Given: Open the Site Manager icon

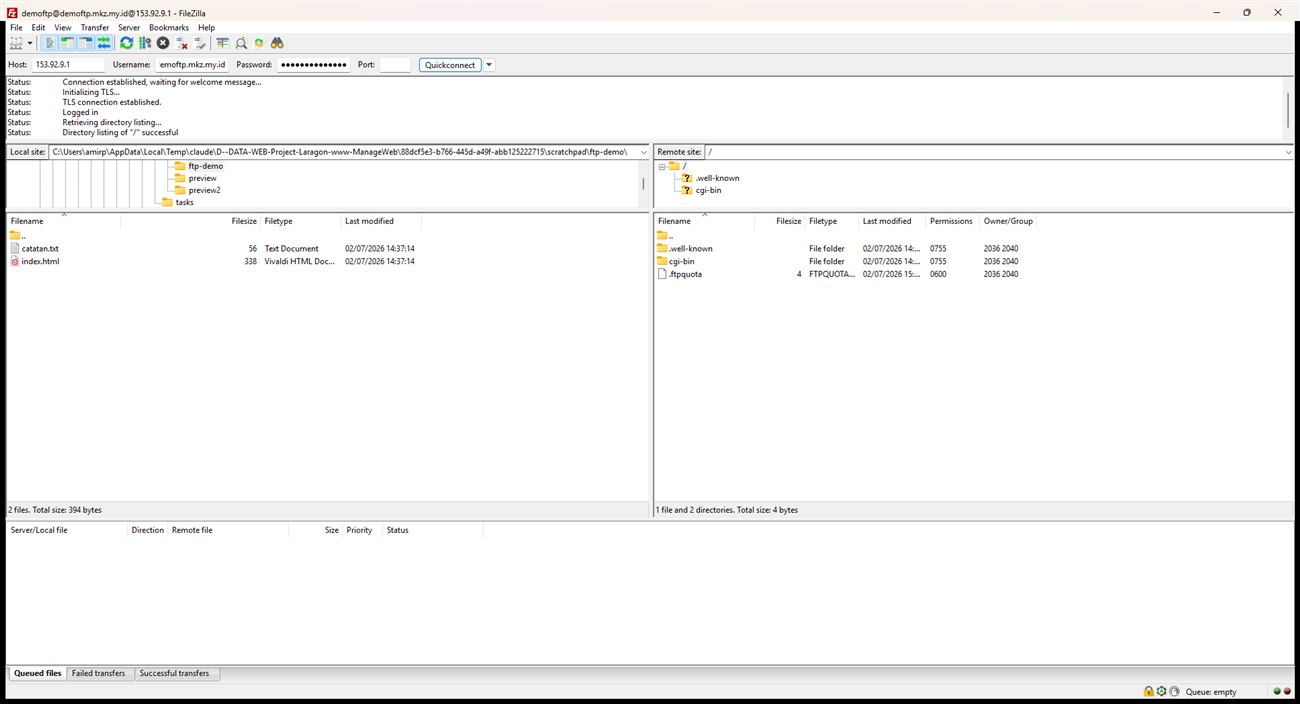Looking at the screenshot, I should [16, 43].
